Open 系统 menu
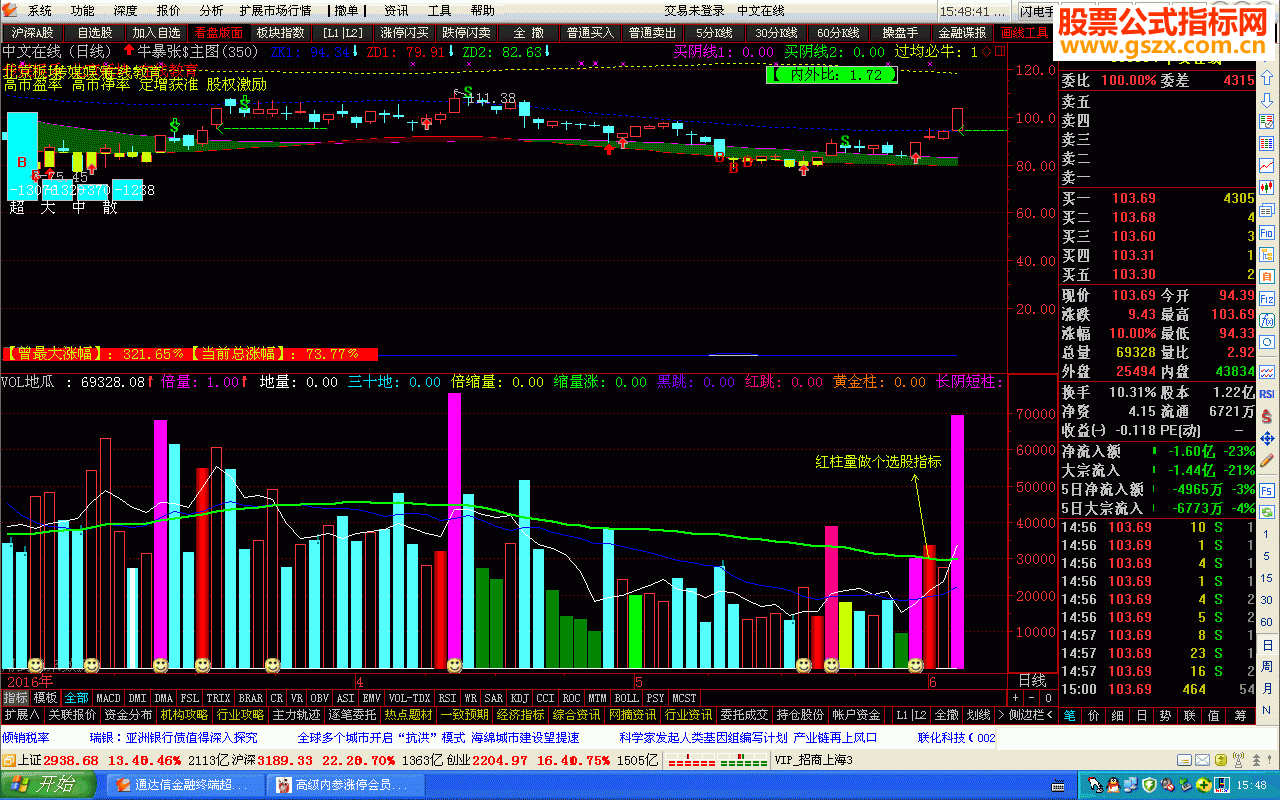This screenshot has width=1280, height=800. tap(40, 10)
